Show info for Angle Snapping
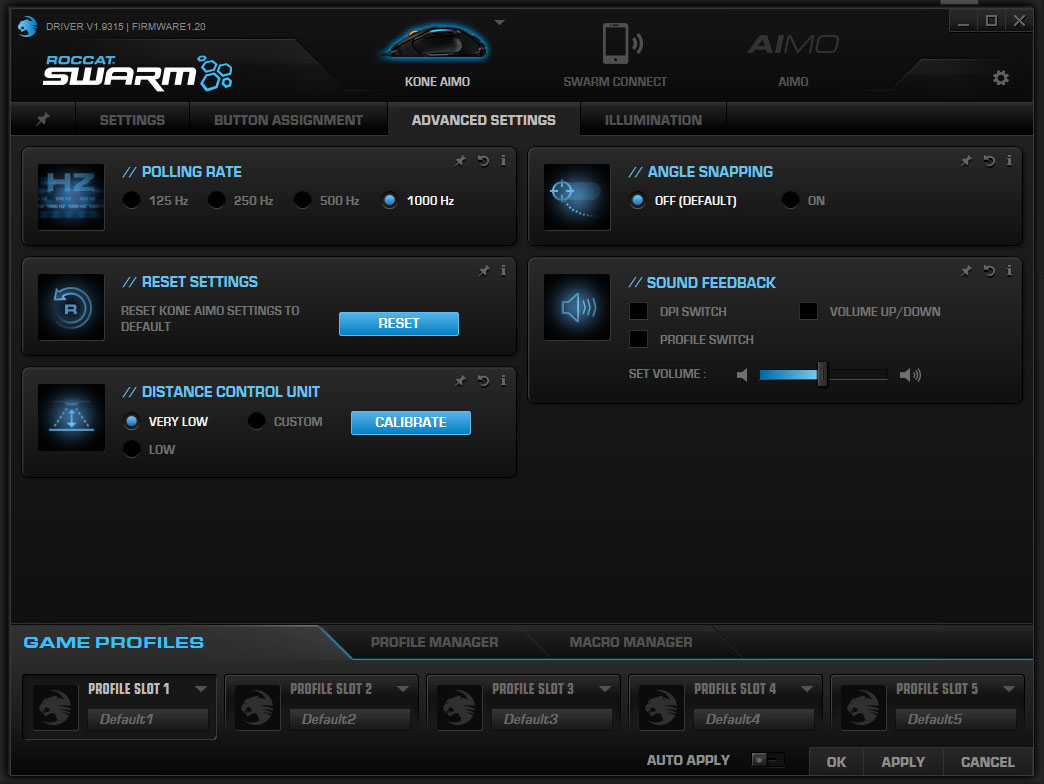The width and height of the screenshot is (1044, 784). coord(1009,160)
